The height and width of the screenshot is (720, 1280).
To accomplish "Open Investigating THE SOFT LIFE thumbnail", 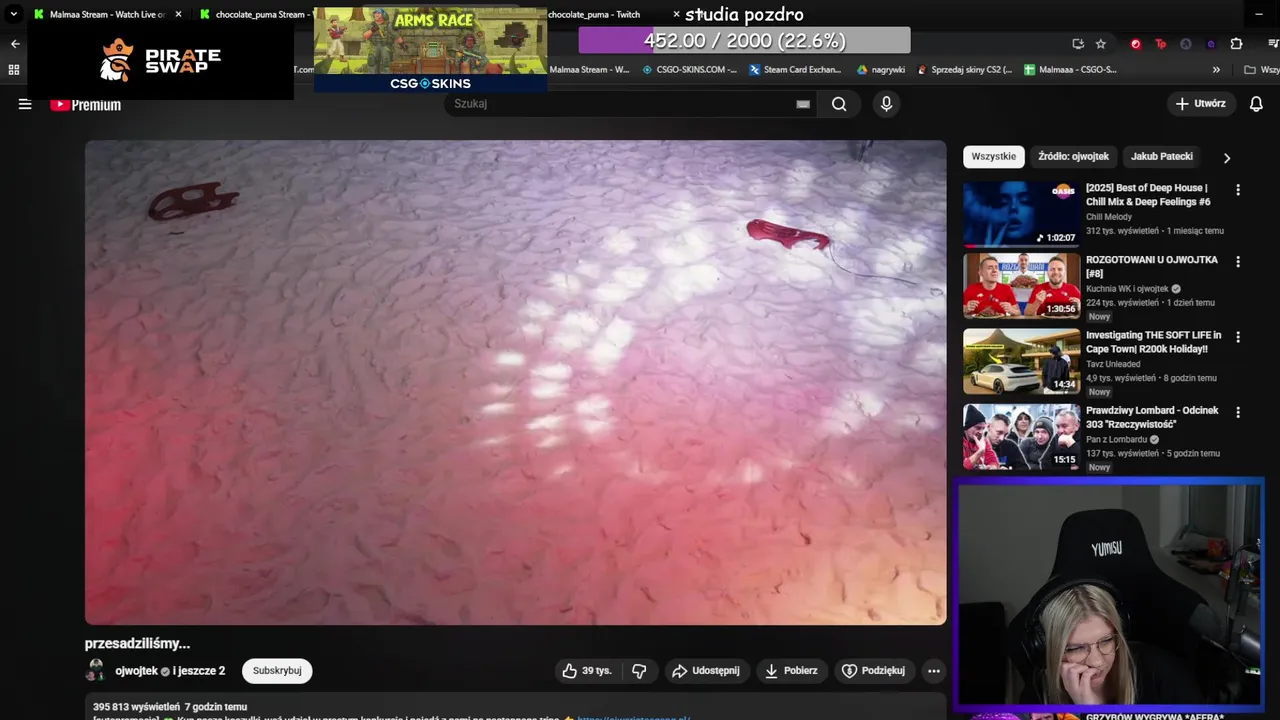I will click(1021, 361).
